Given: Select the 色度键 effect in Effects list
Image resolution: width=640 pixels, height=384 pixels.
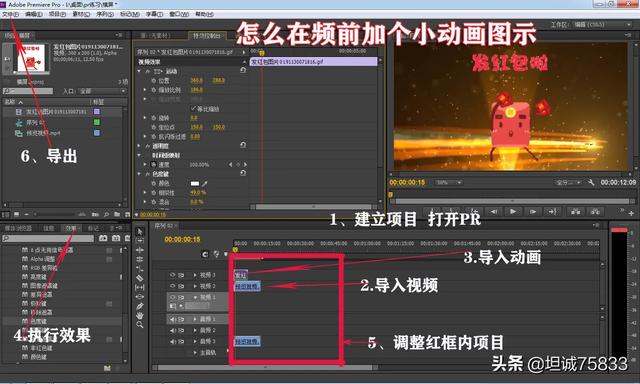Looking at the screenshot, I should [x=39, y=322].
